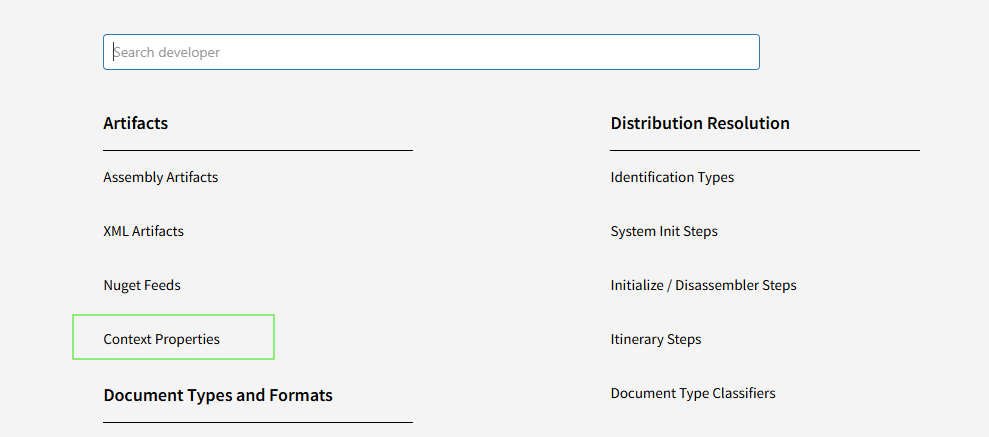Select the last link under Artifacts
The image size is (989, 437).
[162, 339]
